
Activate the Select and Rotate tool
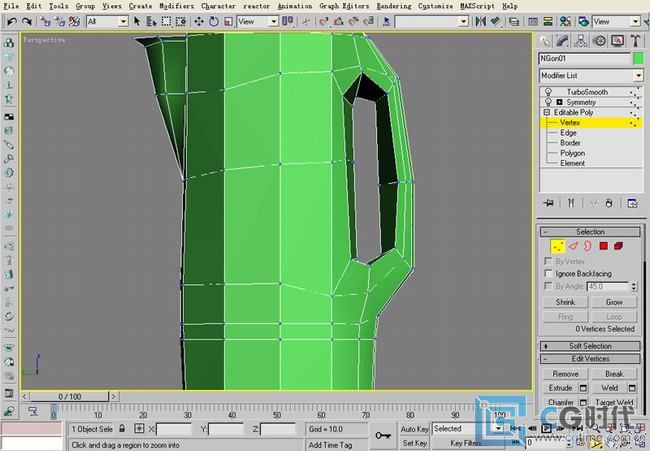[x=213, y=21]
